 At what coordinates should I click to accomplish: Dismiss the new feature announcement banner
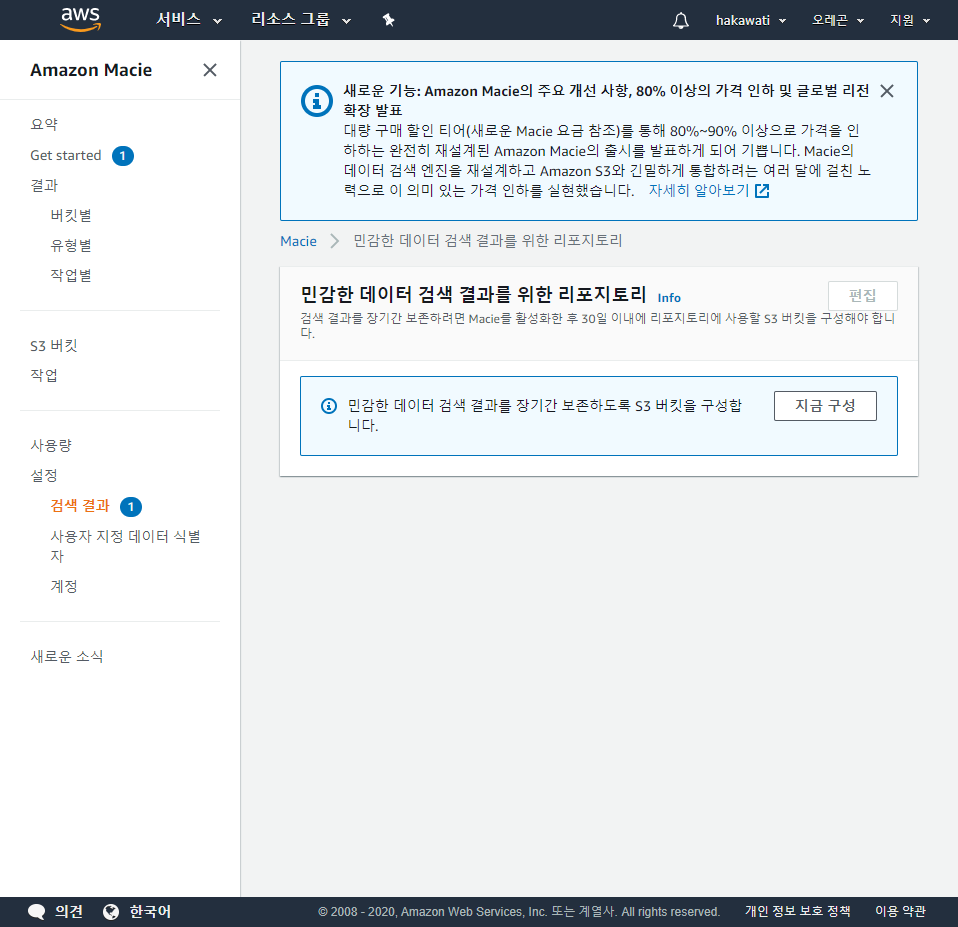click(887, 91)
